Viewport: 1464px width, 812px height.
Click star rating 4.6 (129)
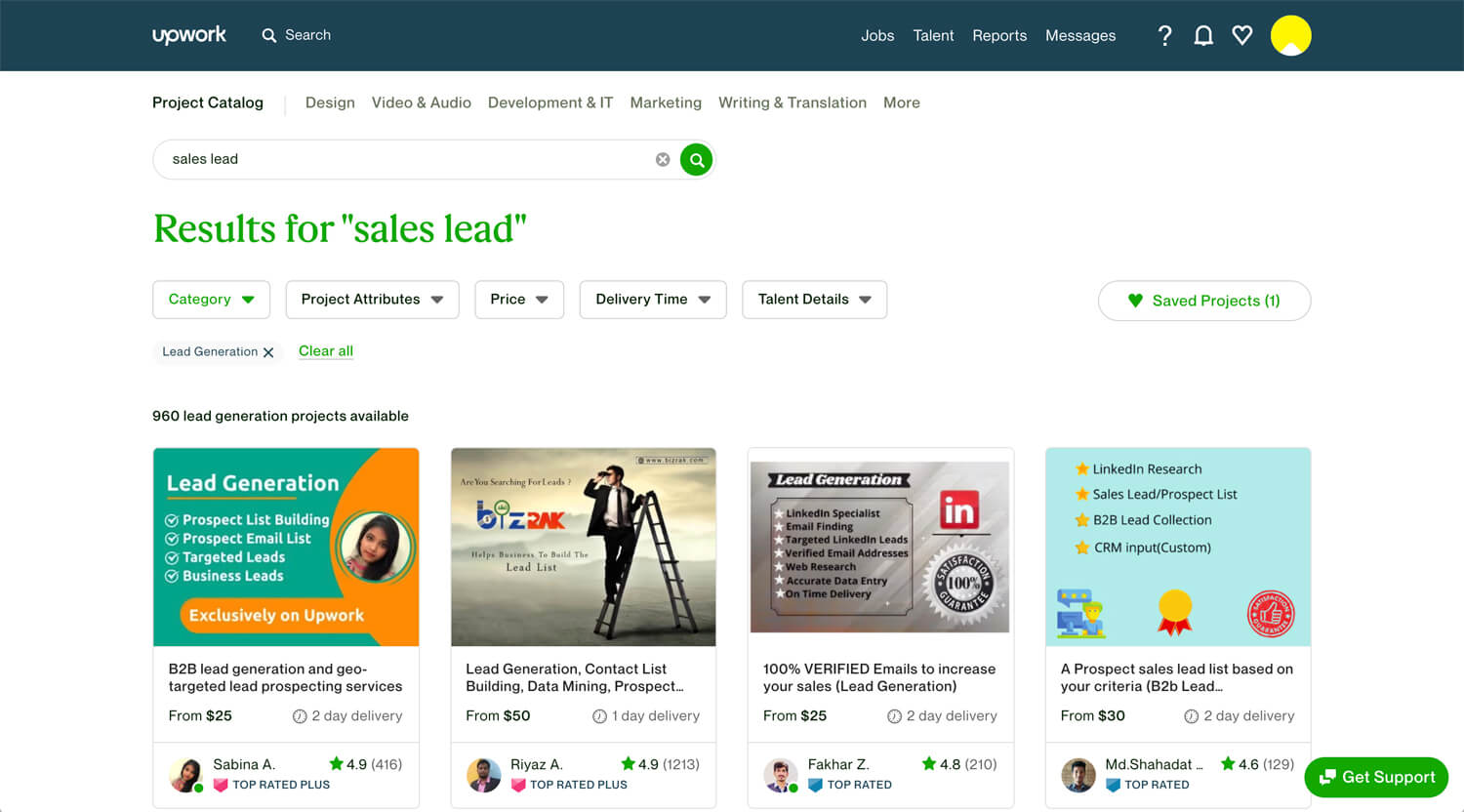tap(1258, 764)
